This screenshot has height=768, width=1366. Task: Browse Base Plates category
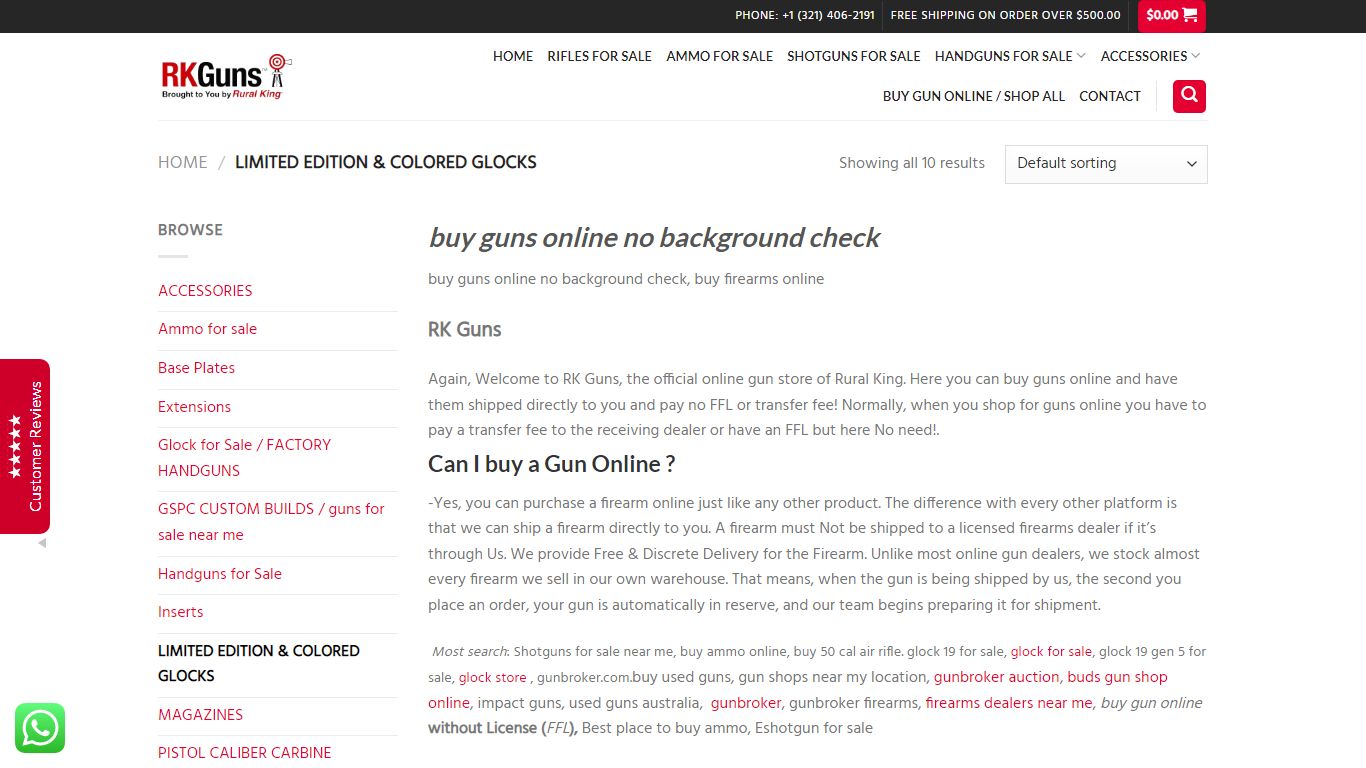pos(196,368)
